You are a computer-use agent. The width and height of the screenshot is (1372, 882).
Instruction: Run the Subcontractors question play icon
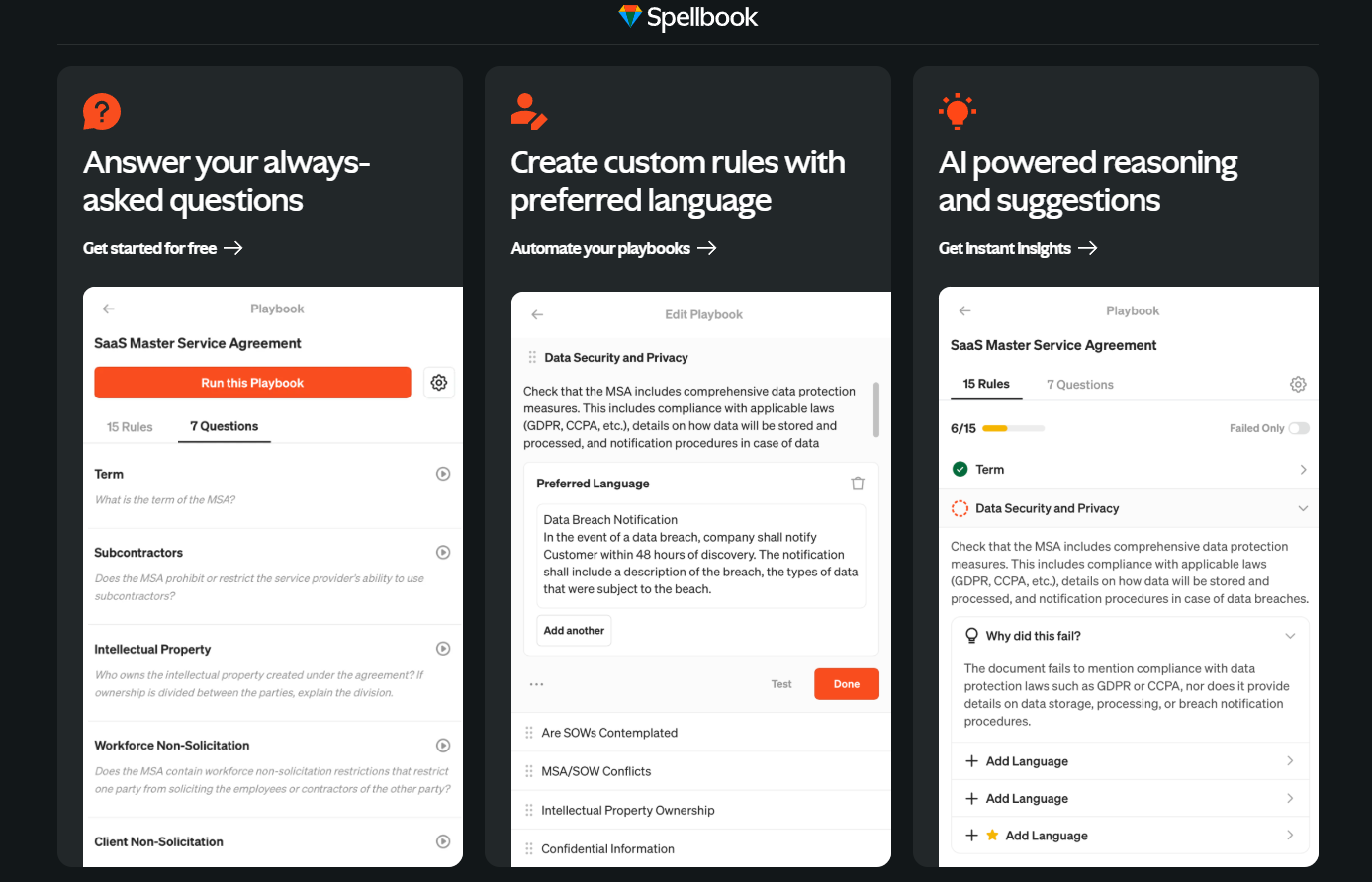(x=443, y=552)
